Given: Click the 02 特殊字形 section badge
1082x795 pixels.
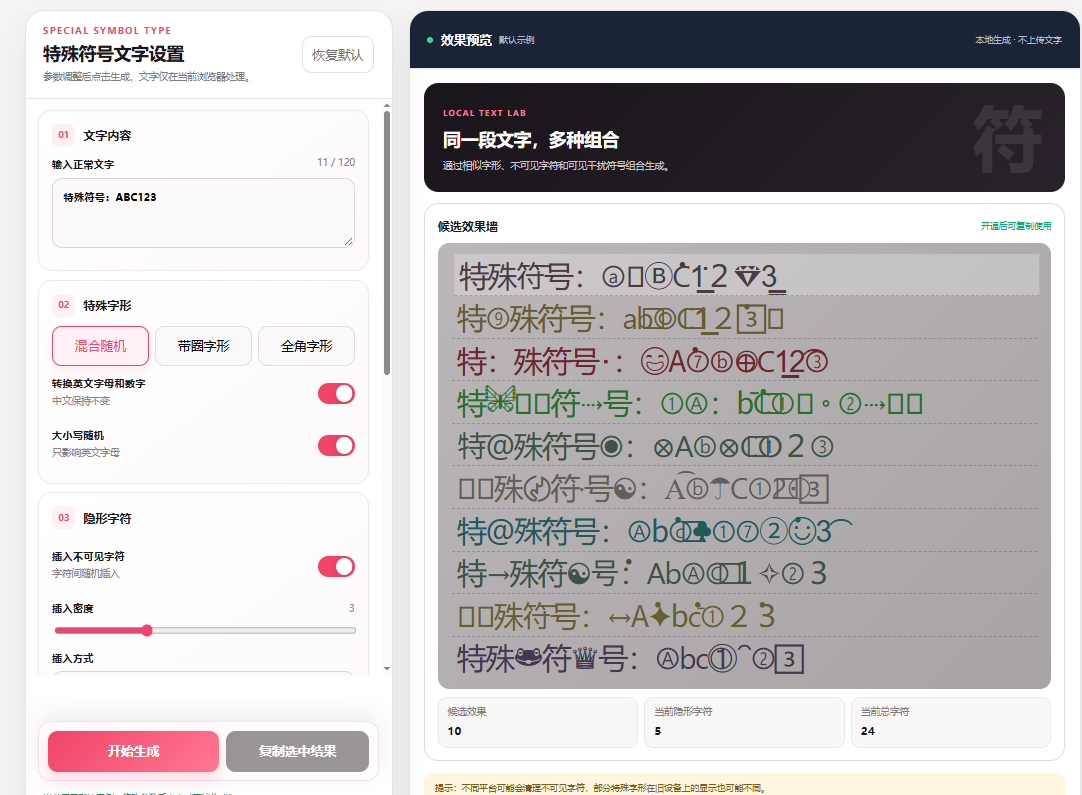Looking at the screenshot, I should click(x=63, y=304).
